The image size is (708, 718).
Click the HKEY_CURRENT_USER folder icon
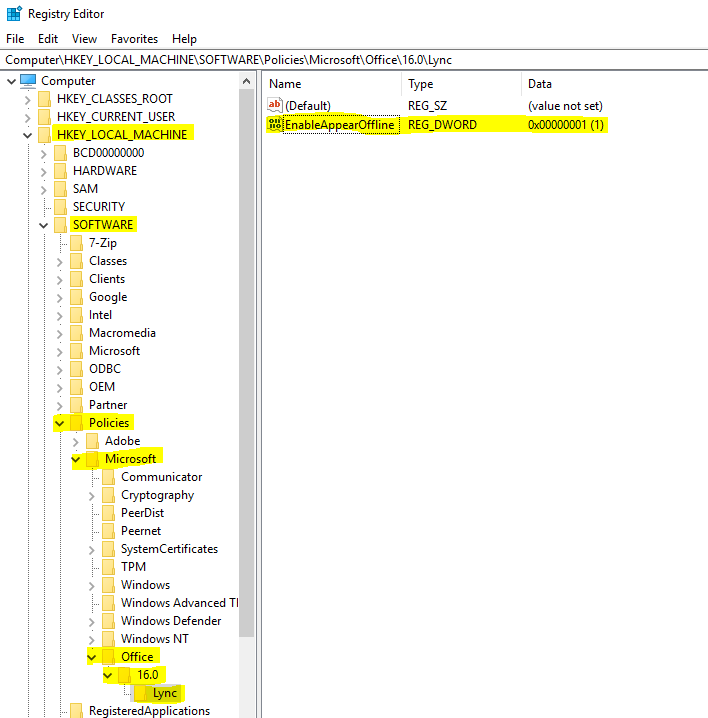pyautogui.click(x=44, y=117)
